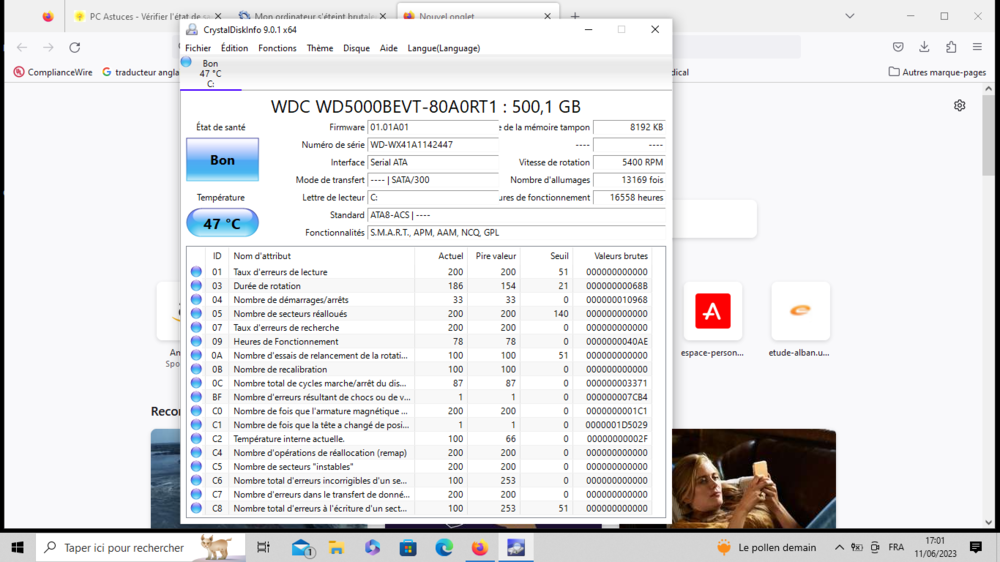Viewport: 1000px width, 562px height.
Task: Click the CrystalDiskInfo taskbar icon
Action: pos(516,548)
